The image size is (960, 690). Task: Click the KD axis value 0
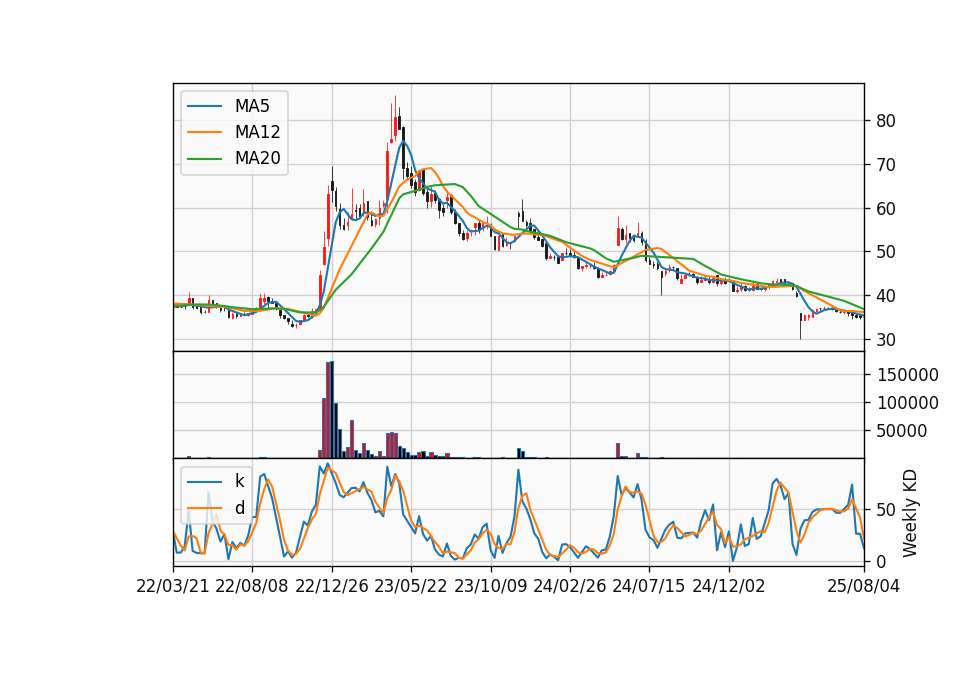tap(881, 561)
